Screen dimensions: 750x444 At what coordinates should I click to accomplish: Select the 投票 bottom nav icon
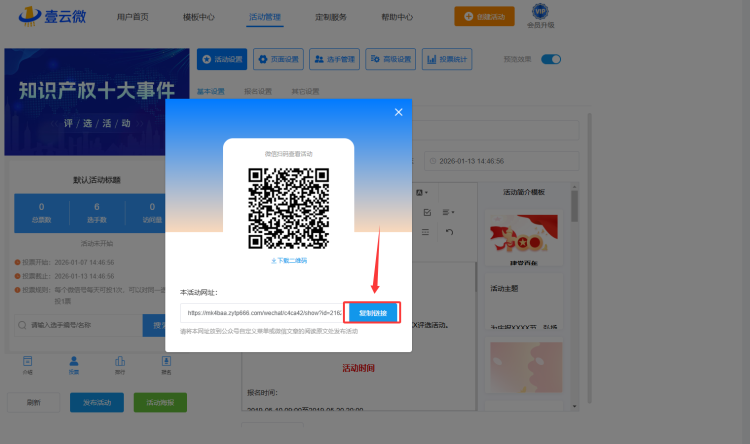tap(73, 364)
